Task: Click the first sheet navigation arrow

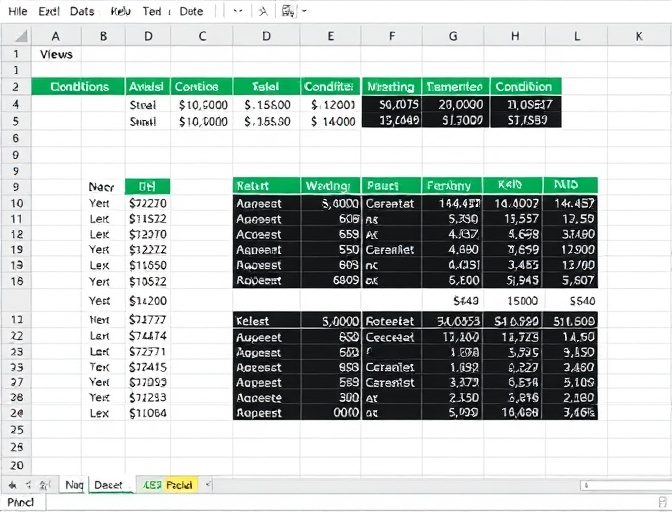Action: tap(13, 485)
